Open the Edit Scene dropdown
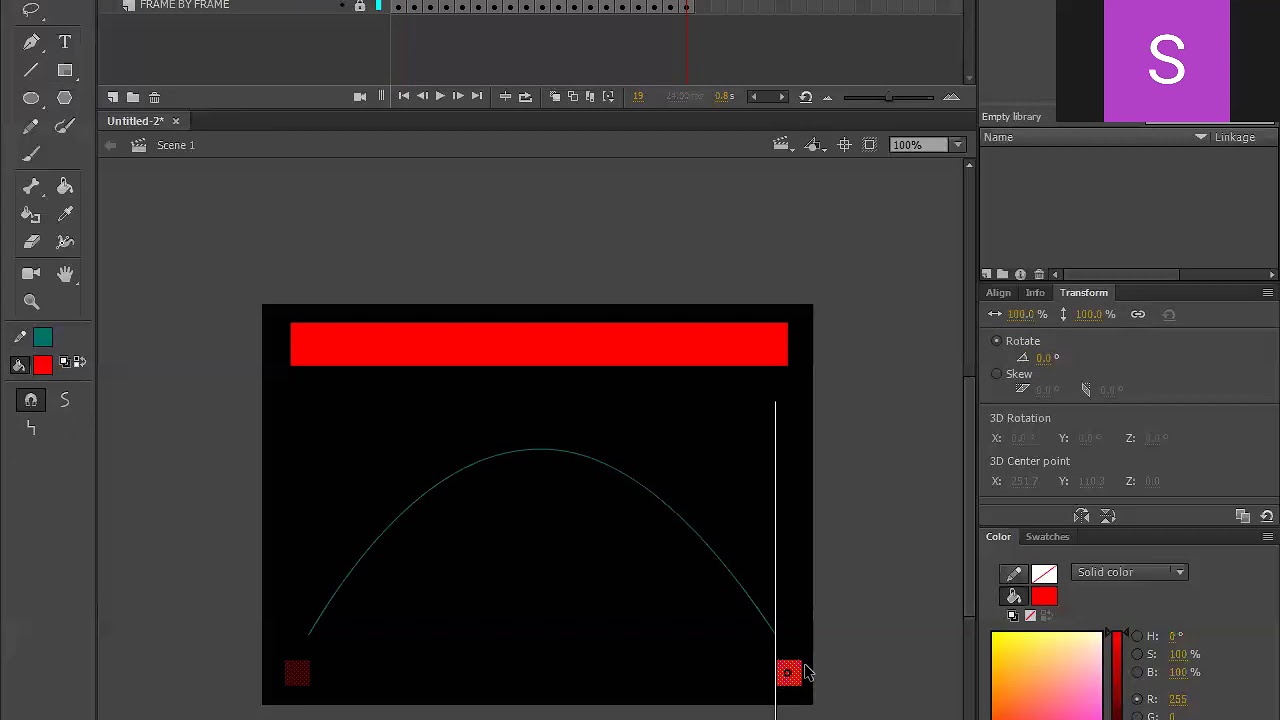Screen dimensions: 1280x720 pyautogui.click(x=784, y=145)
